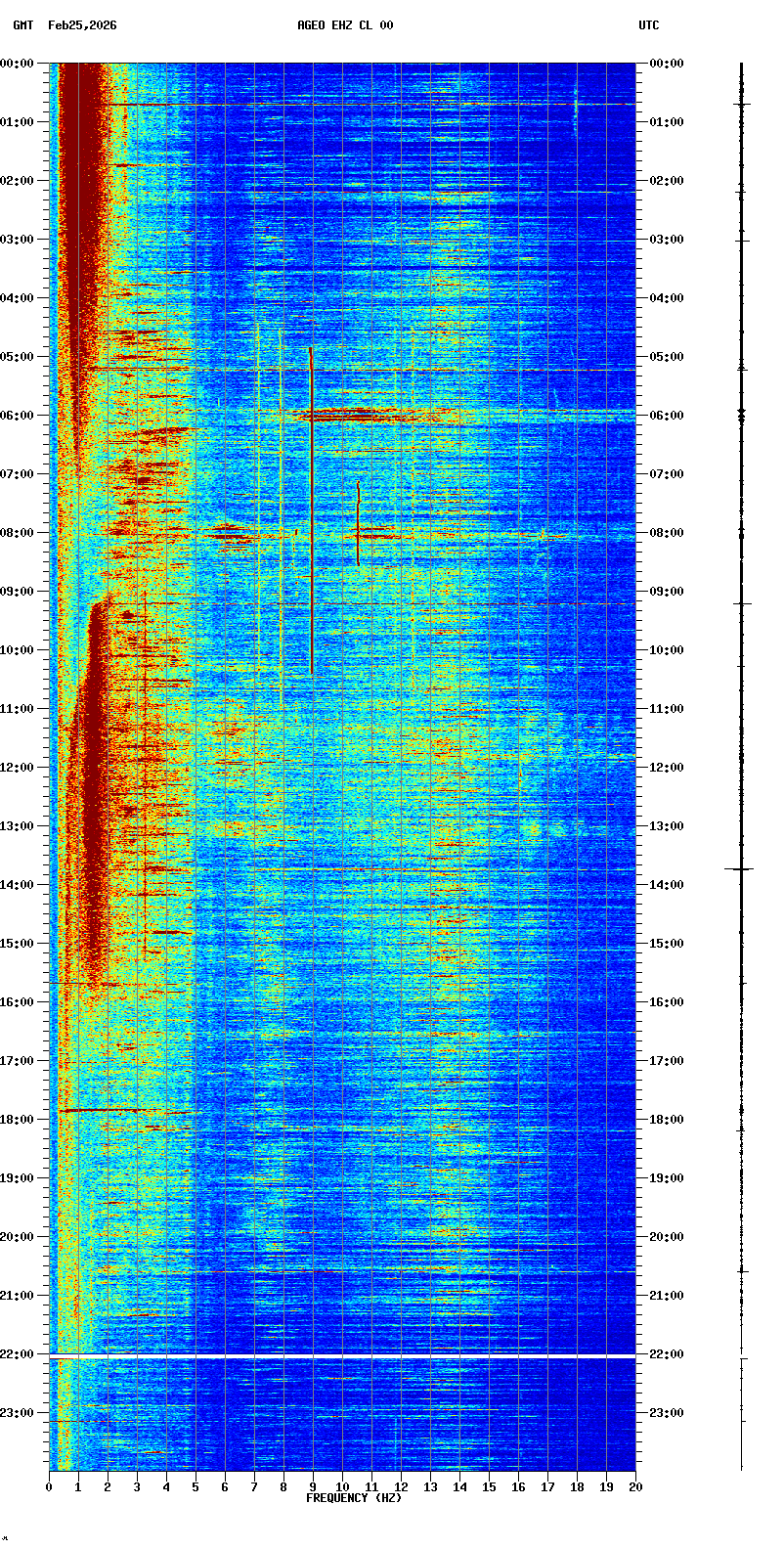Click the 23:00 label on the left axis
784x1549 pixels.
click(18, 1413)
